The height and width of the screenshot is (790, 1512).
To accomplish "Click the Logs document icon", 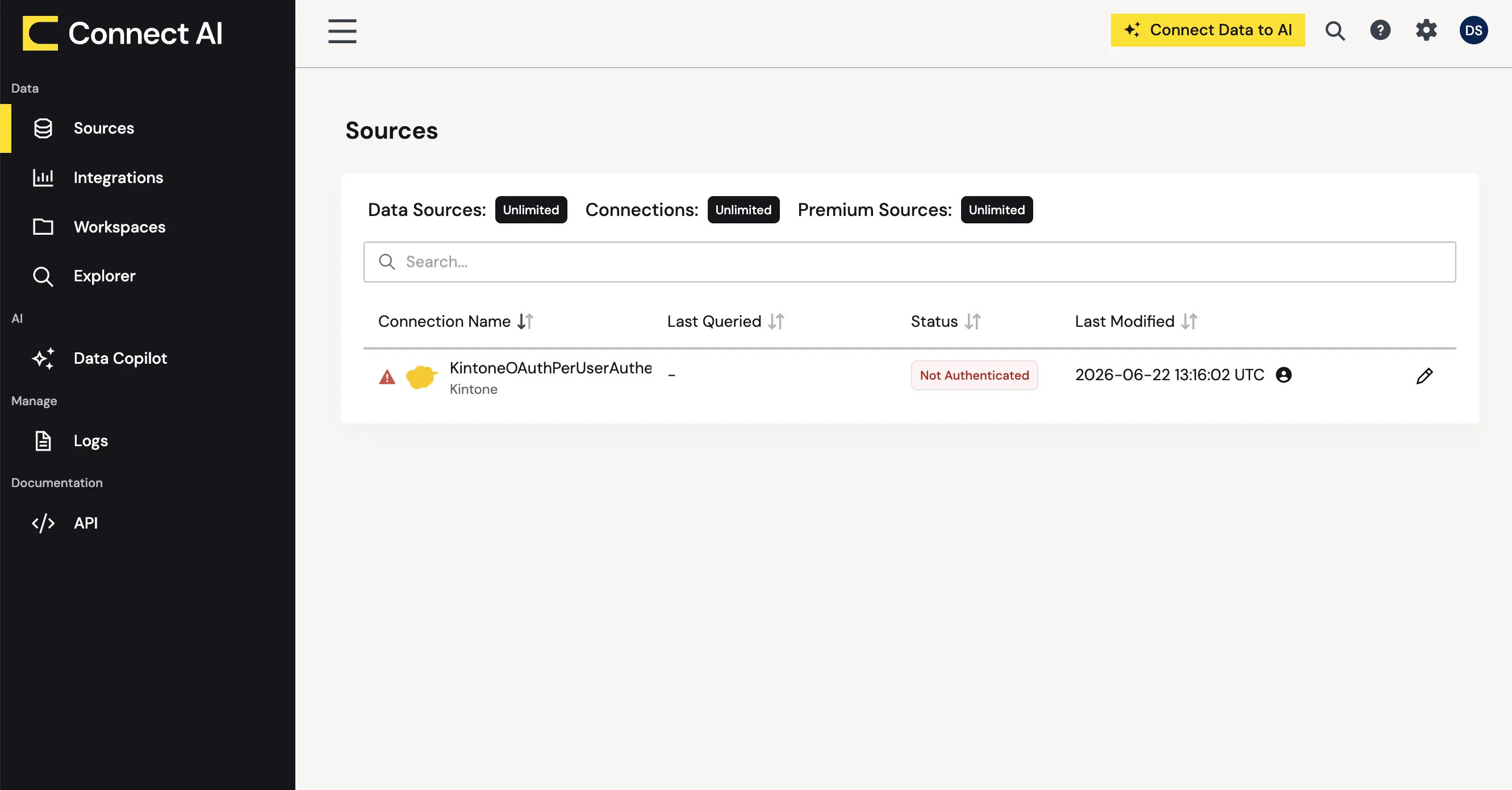I will tap(43, 440).
